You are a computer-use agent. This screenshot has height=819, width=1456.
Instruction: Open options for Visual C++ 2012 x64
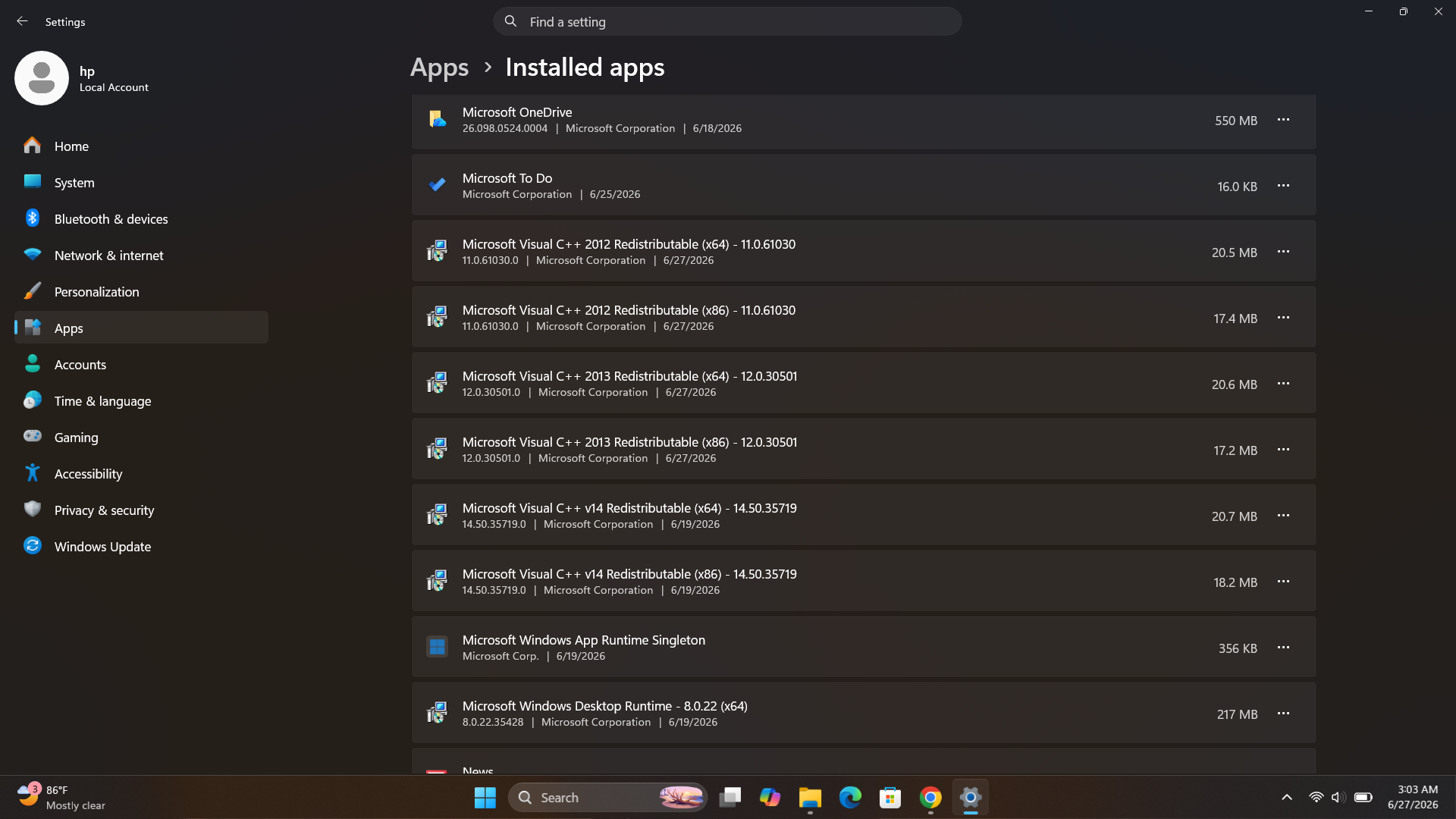click(1283, 252)
